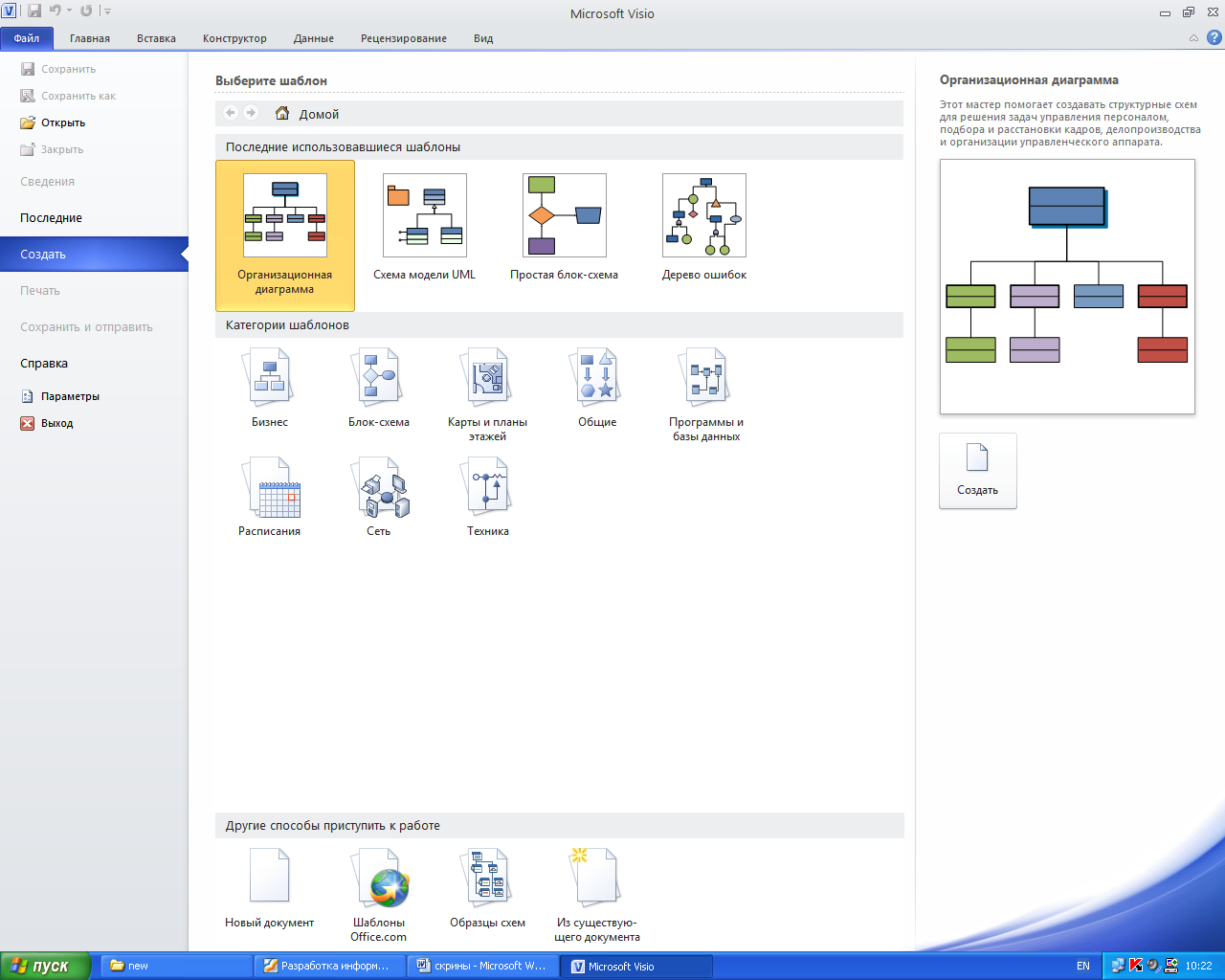
Task: Click the Undo icon in title bar
Action: (x=56, y=11)
